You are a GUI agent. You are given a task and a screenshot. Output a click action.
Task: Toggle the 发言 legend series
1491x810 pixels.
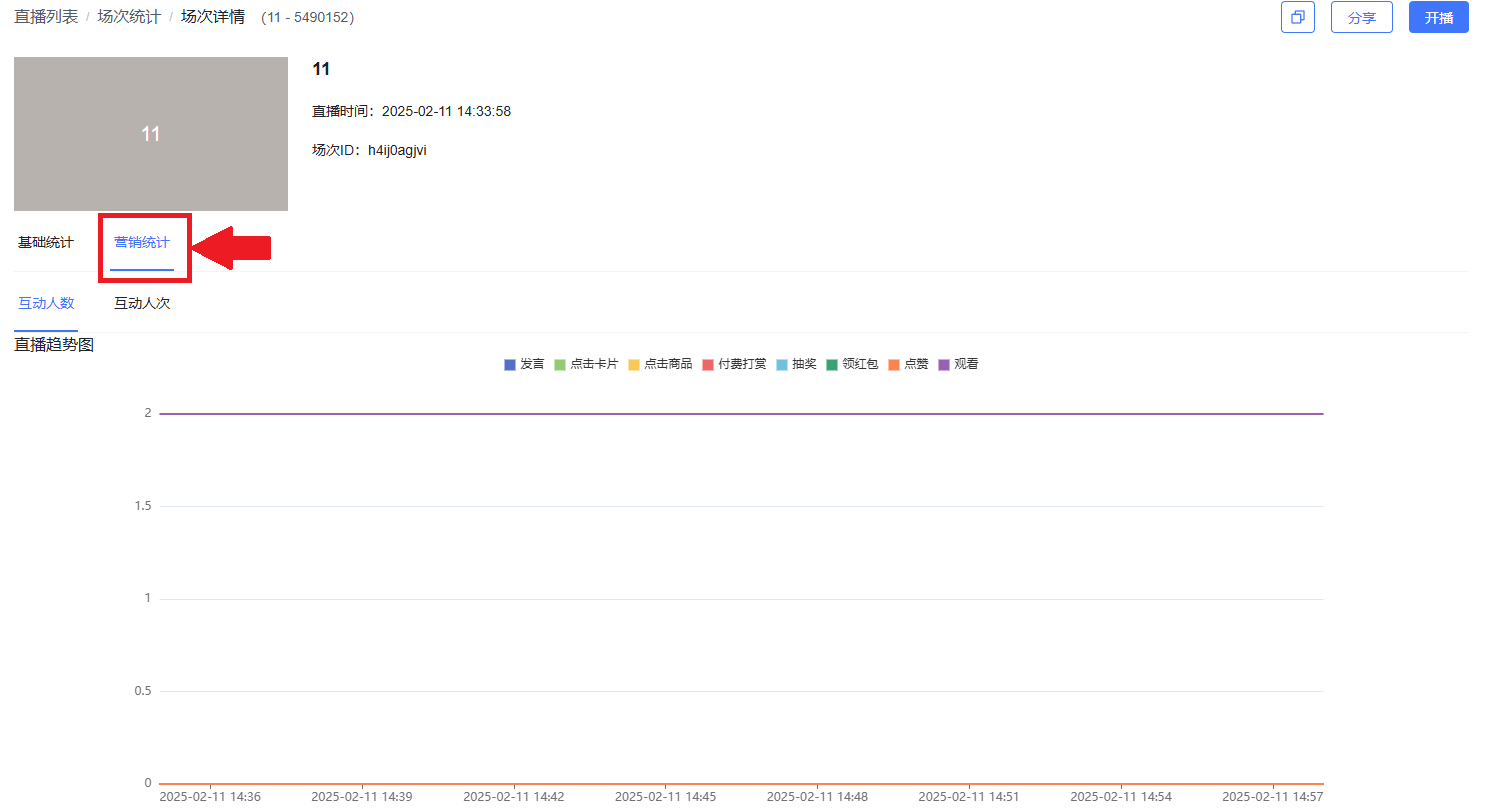(x=524, y=364)
